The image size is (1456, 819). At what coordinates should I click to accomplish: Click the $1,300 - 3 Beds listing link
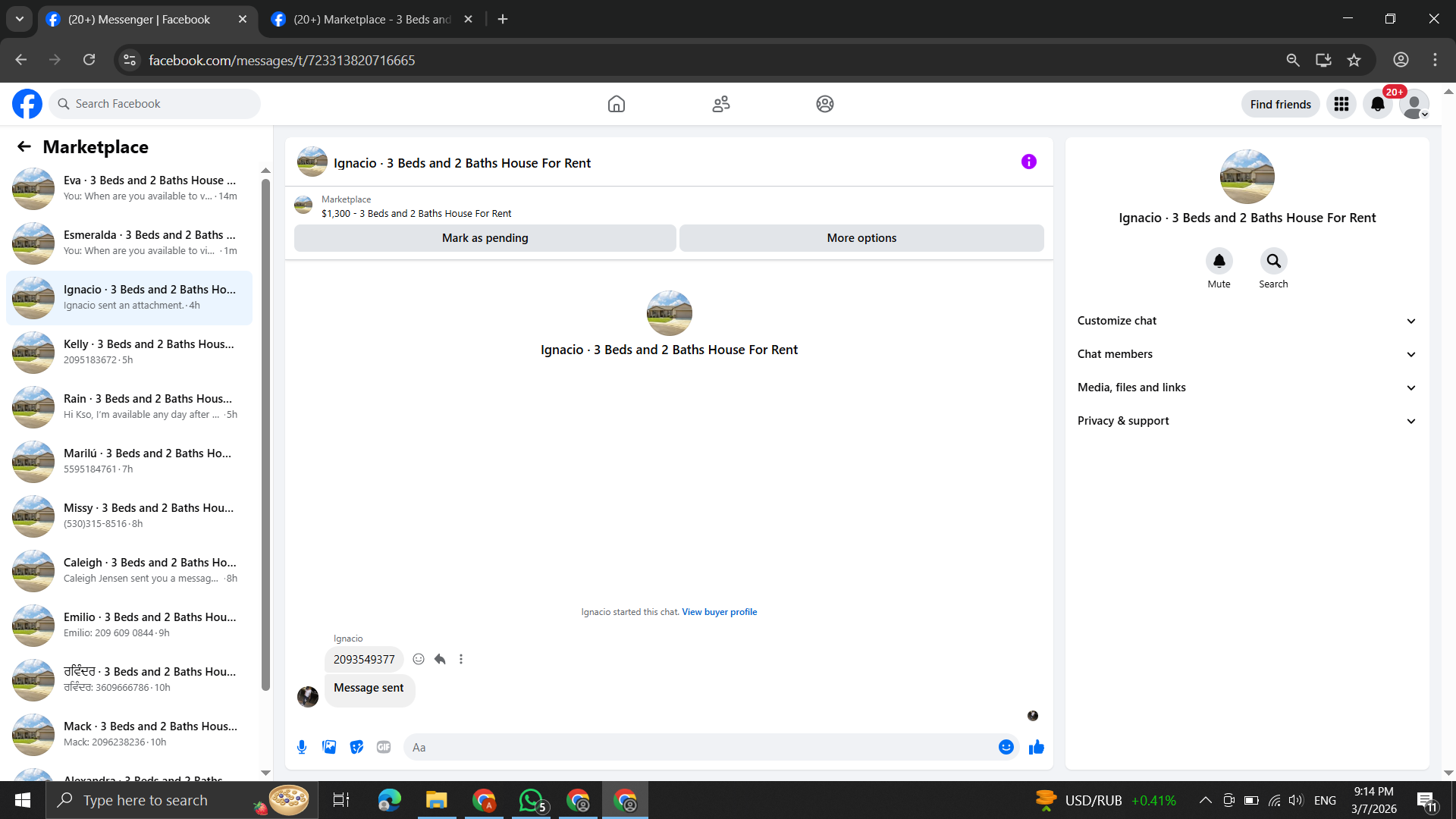click(416, 214)
